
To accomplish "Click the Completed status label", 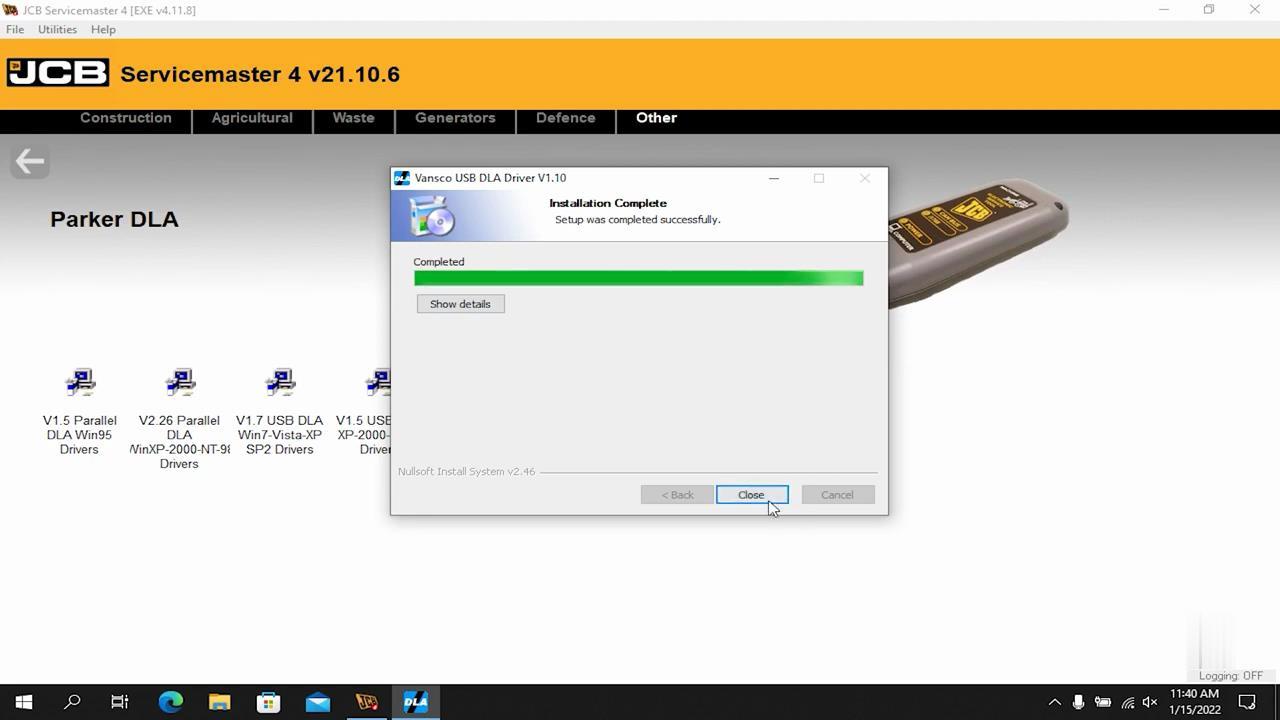I will 439,262.
